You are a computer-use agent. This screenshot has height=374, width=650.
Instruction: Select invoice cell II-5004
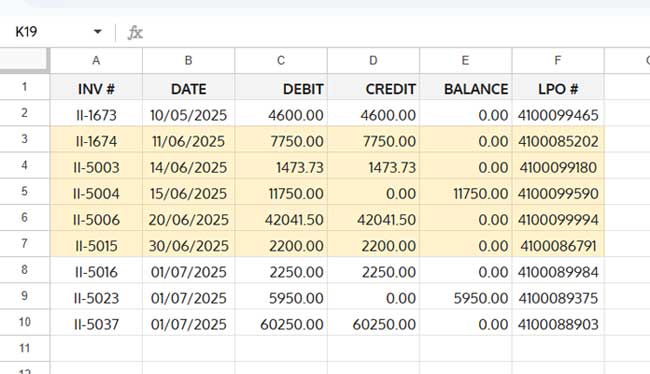(96, 192)
